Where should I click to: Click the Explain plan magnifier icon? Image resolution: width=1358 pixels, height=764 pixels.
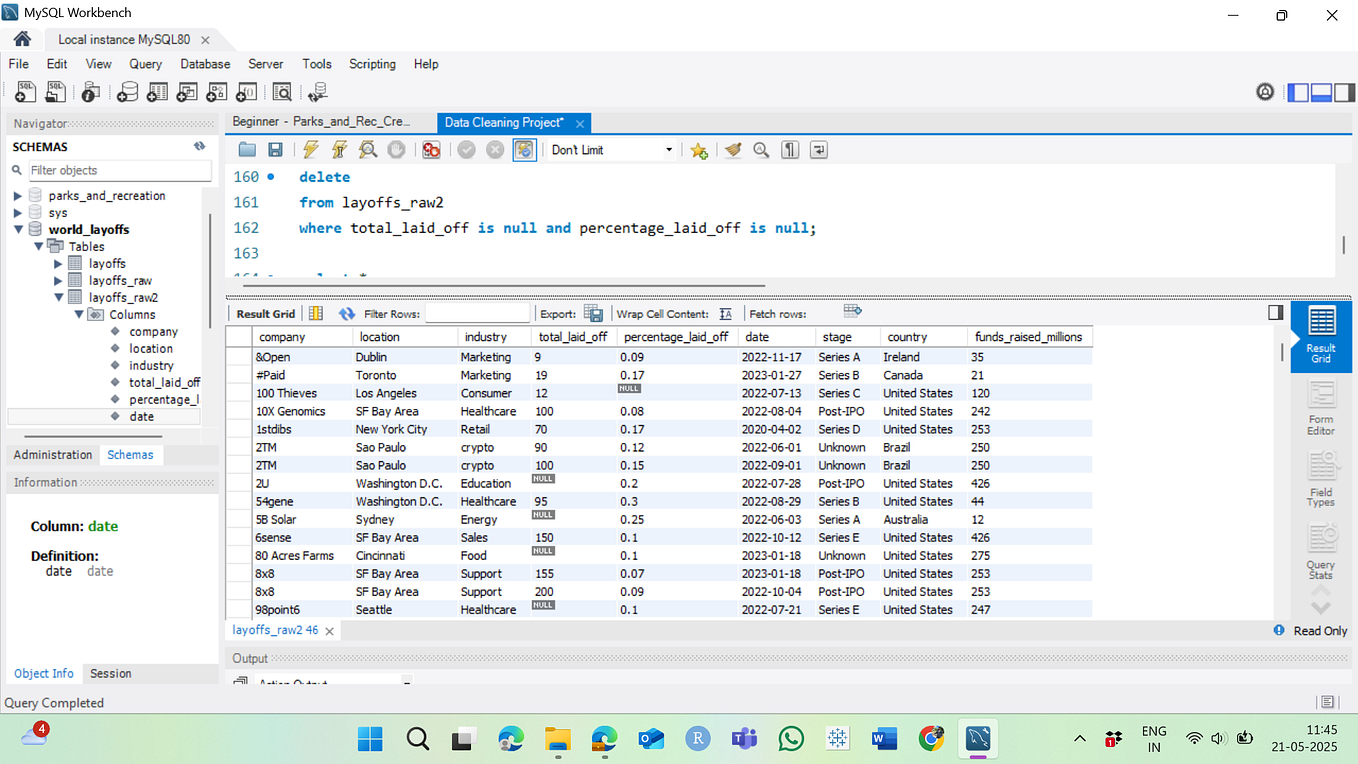(x=368, y=149)
